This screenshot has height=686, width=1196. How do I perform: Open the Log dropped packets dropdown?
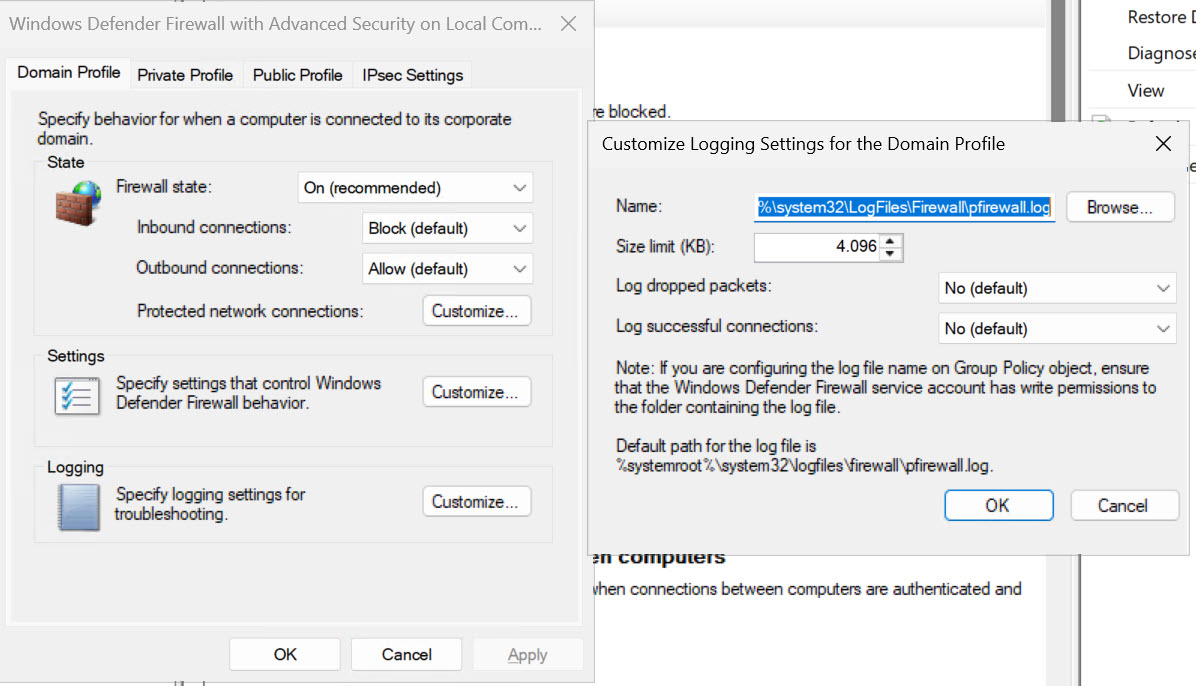[x=1056, y=288]
